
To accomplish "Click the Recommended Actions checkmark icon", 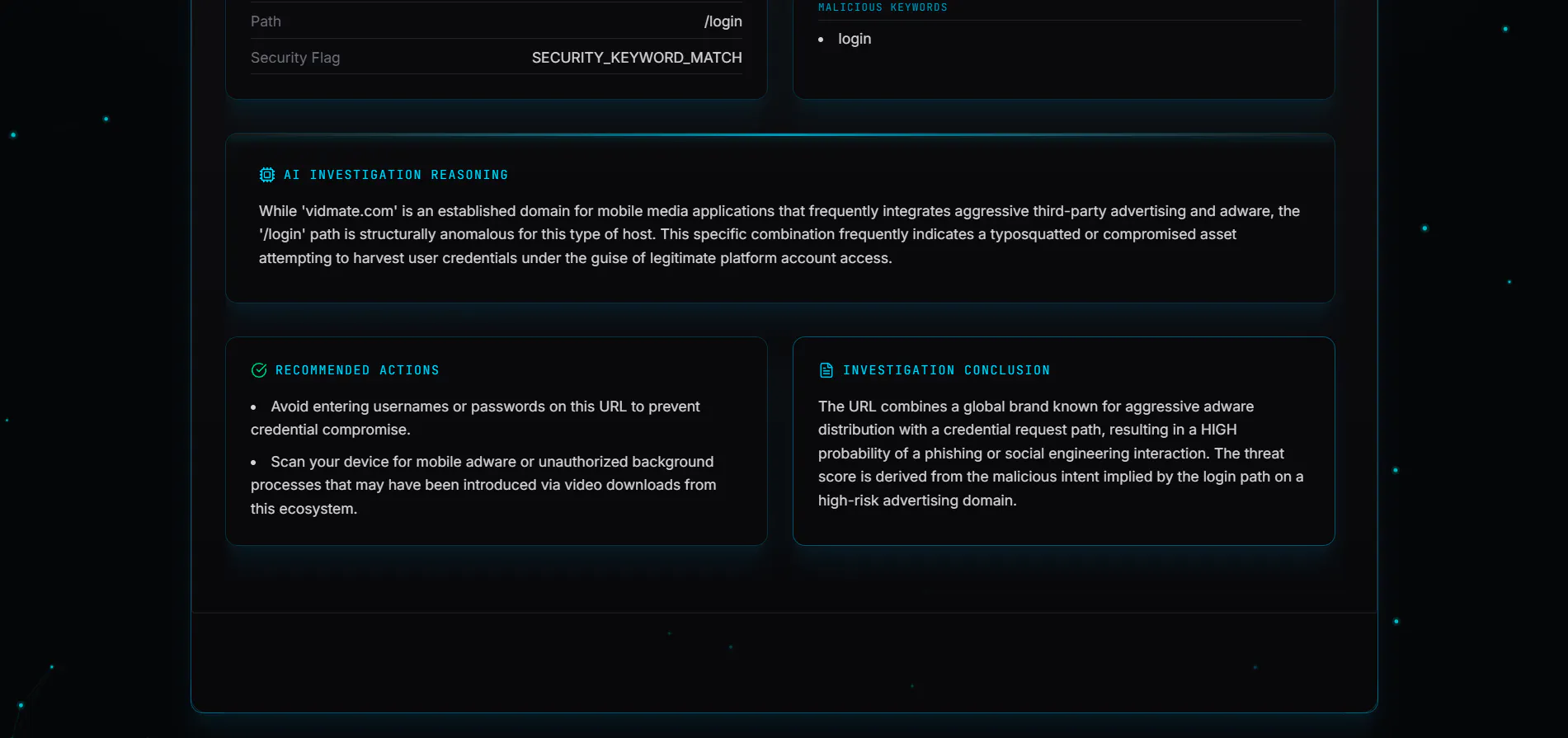I will coord(259,370).
